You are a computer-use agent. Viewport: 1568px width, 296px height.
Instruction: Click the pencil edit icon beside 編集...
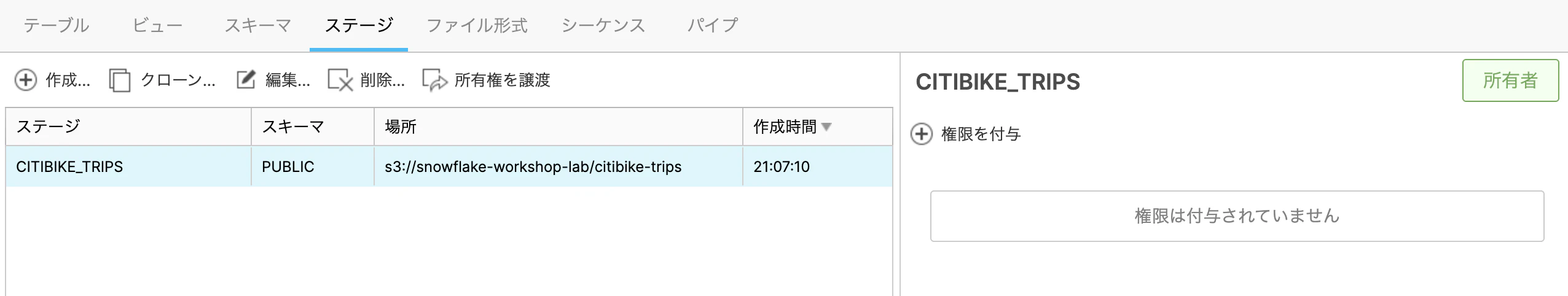click(x=246, y=80)
